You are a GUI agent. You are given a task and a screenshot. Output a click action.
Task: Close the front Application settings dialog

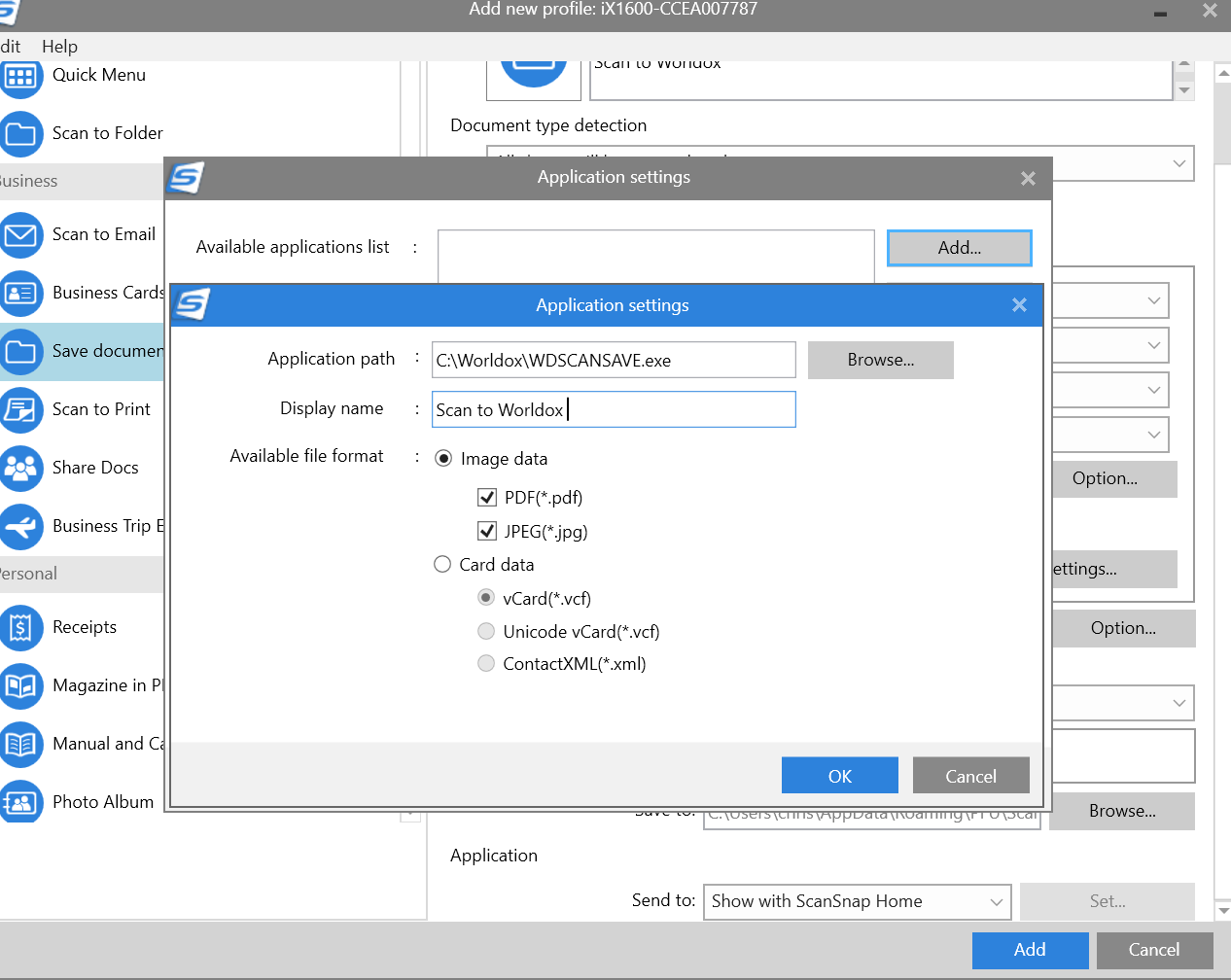[x=1019, y=305]
